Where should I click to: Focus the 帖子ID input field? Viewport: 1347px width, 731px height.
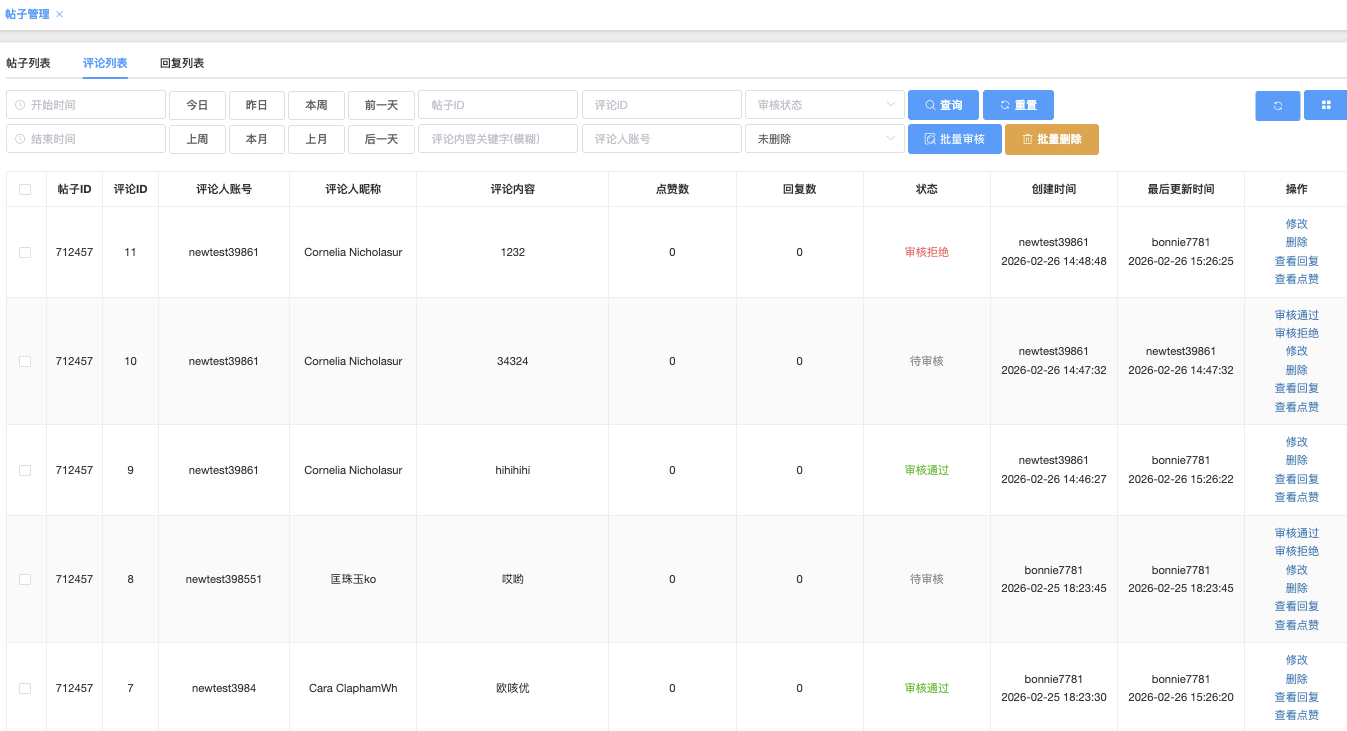(x=497, y=105)
